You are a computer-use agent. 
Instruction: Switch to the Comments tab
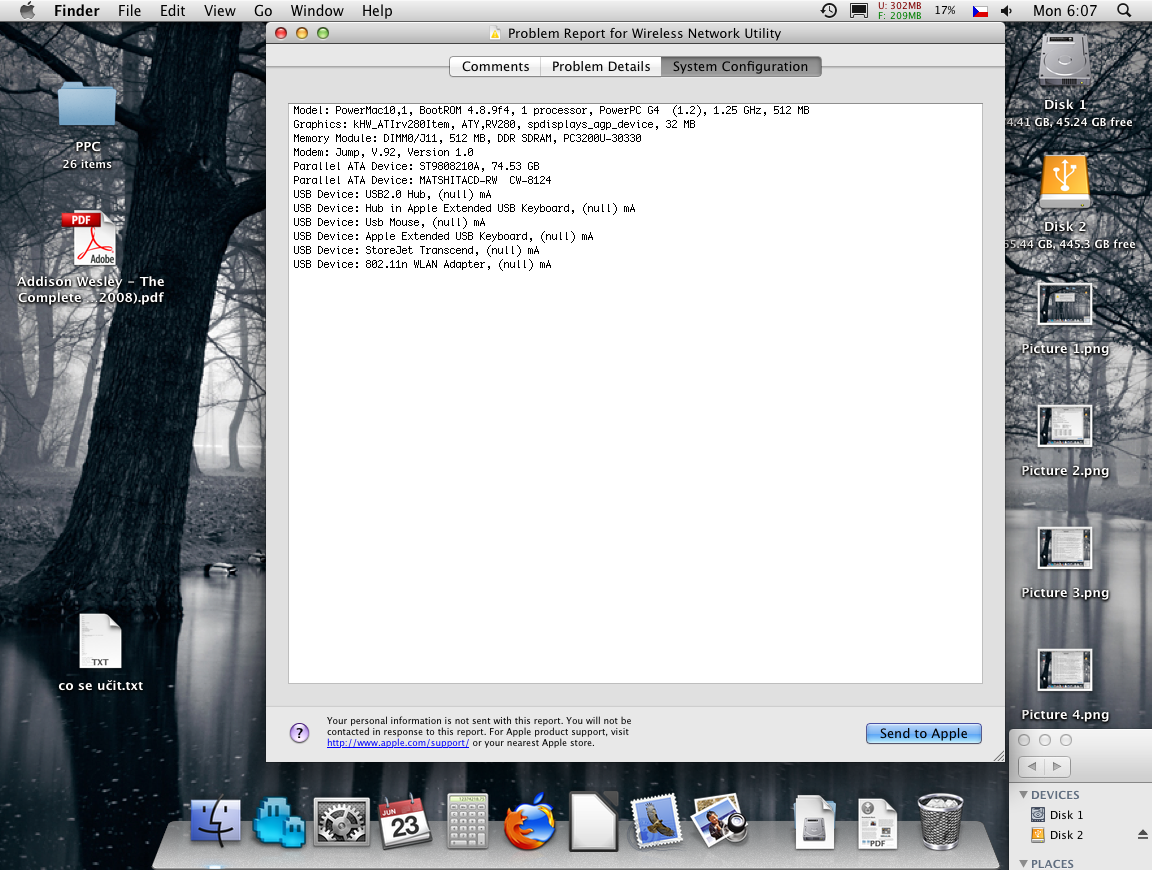pos(495,66)
